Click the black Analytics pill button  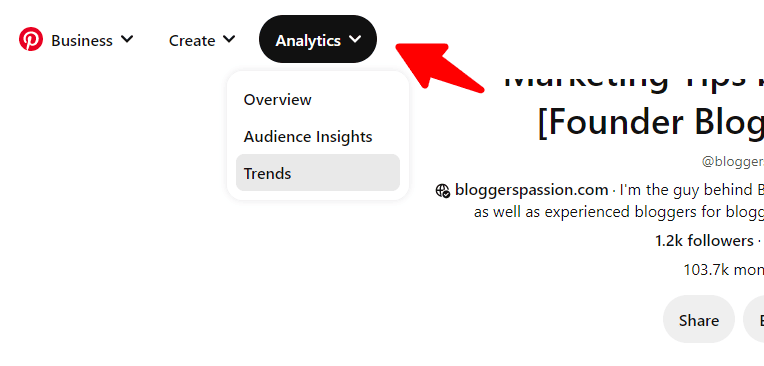pos(318,39)
